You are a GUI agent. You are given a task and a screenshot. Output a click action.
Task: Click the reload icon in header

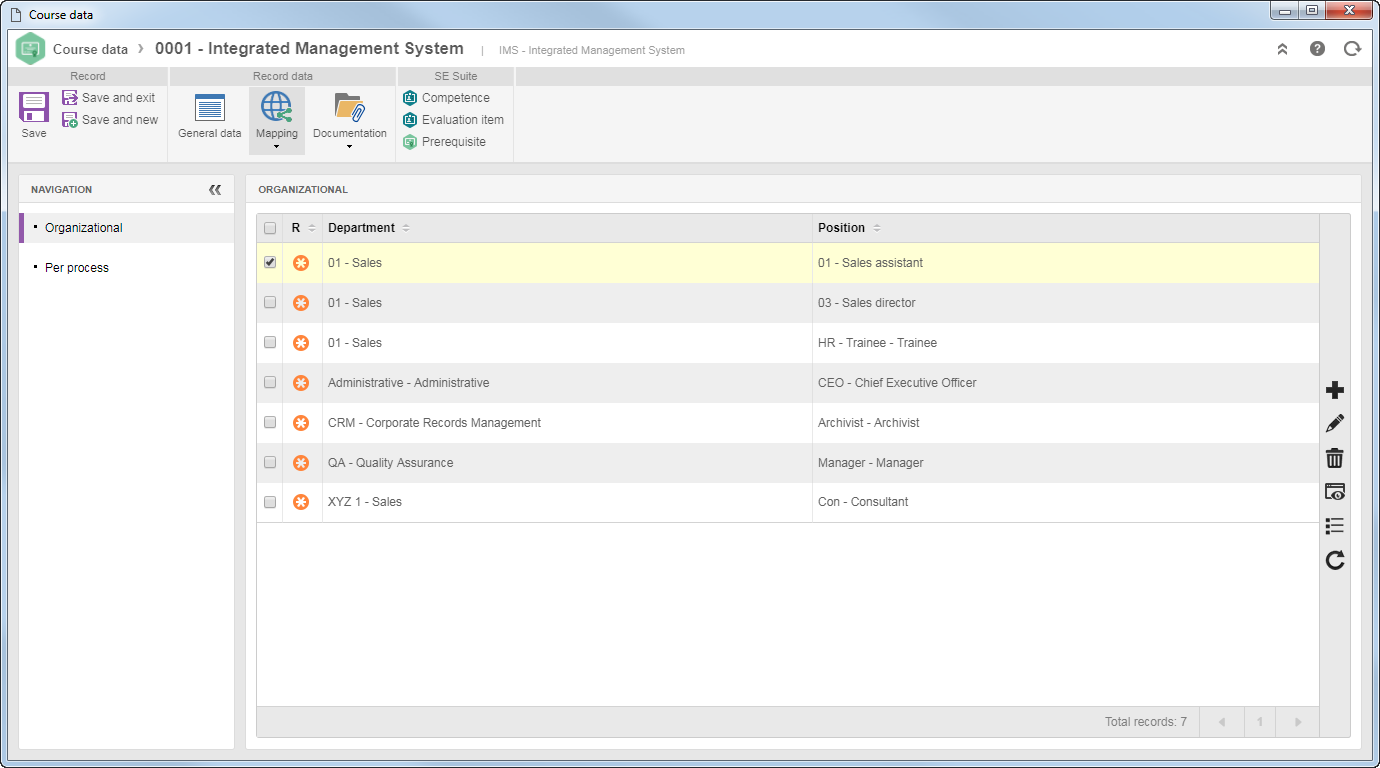pyautogui.click(x=1352, y=48)
